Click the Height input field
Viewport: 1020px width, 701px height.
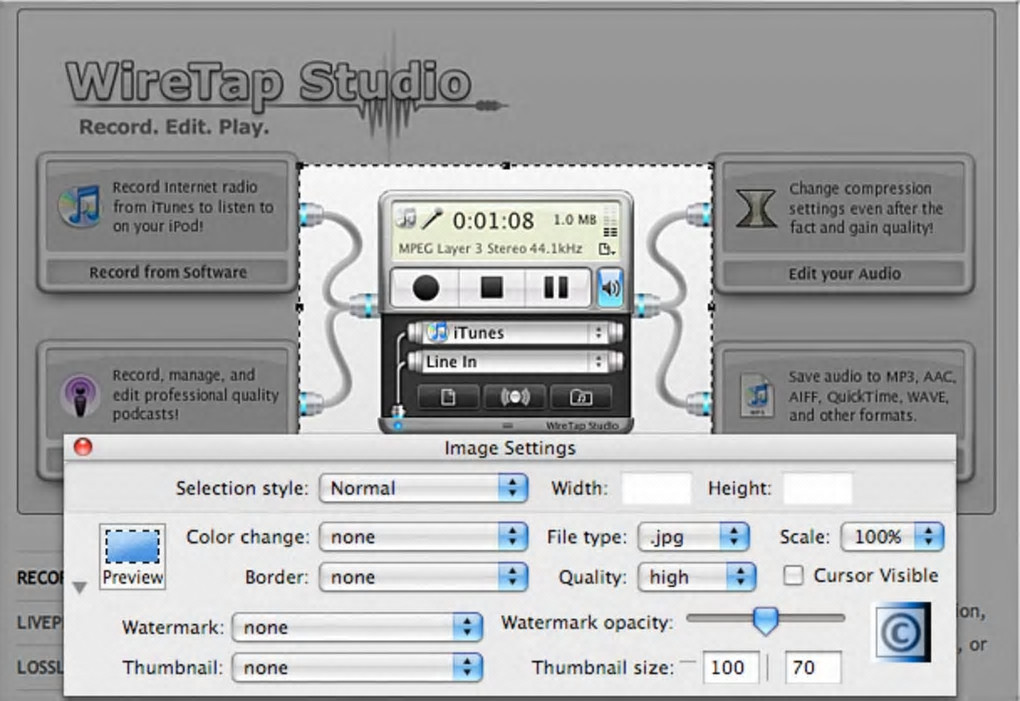click(x=818, y=488)
